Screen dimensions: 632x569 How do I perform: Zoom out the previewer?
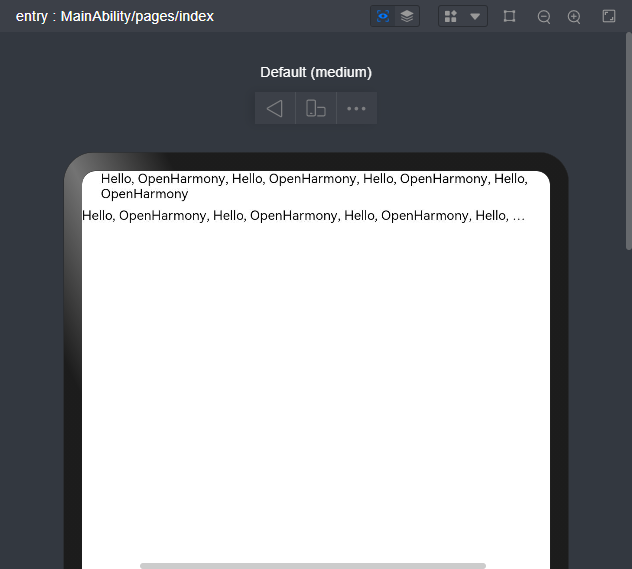coord(544,17)
